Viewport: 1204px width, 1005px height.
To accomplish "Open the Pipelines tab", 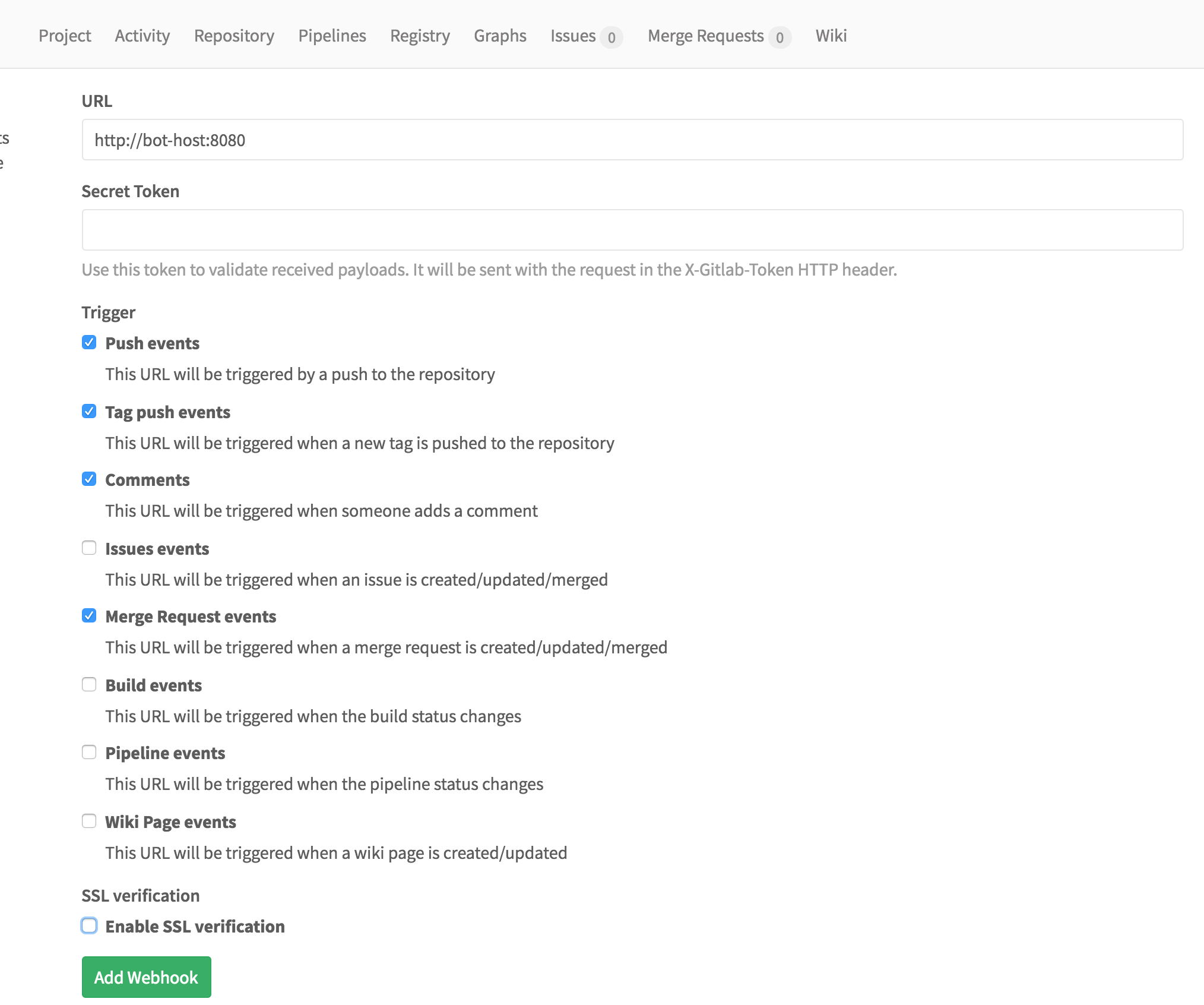I will pyautogui.click(x=332, y=36).
